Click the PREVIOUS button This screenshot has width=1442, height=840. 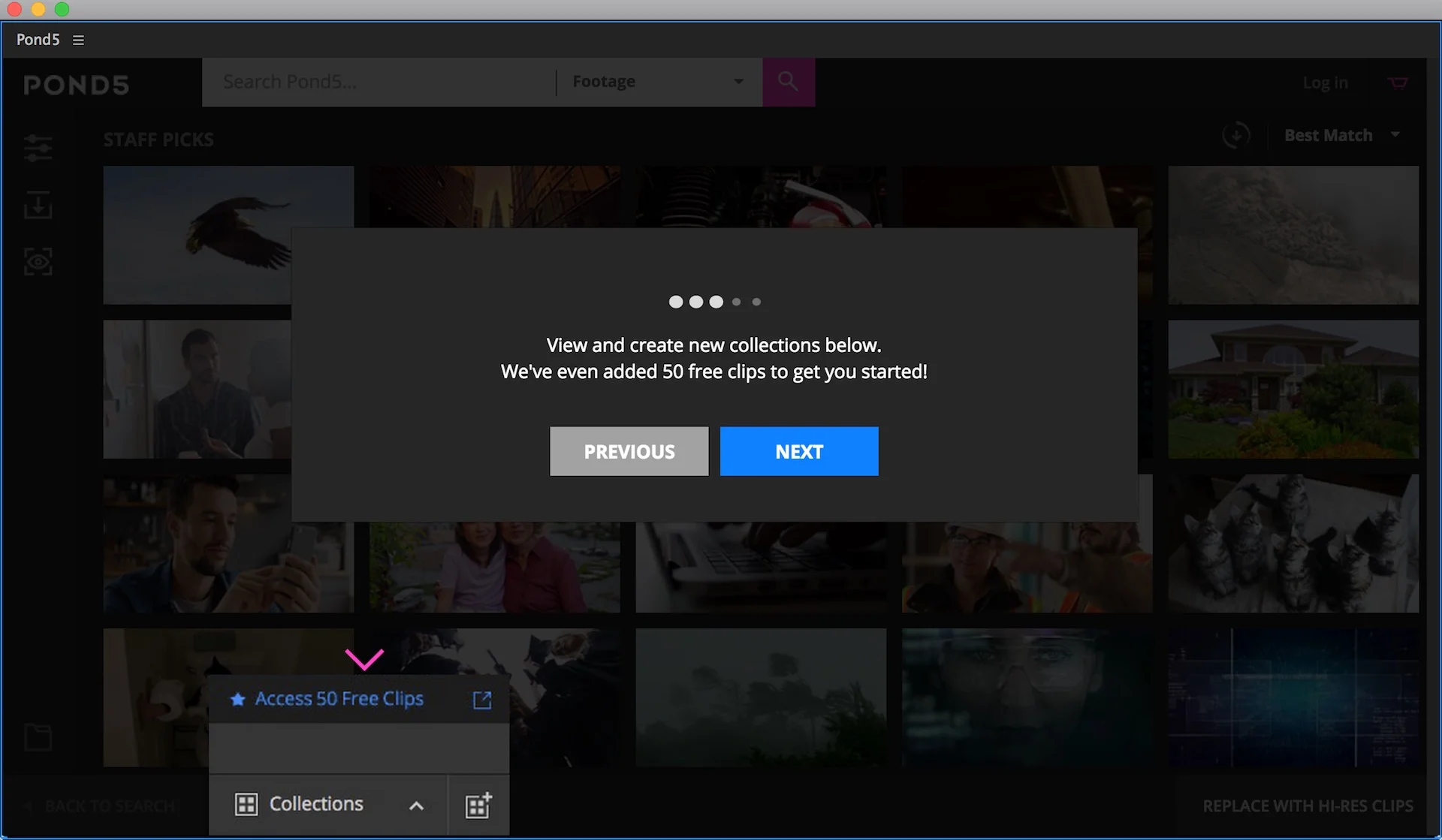[x=629, y=451]
